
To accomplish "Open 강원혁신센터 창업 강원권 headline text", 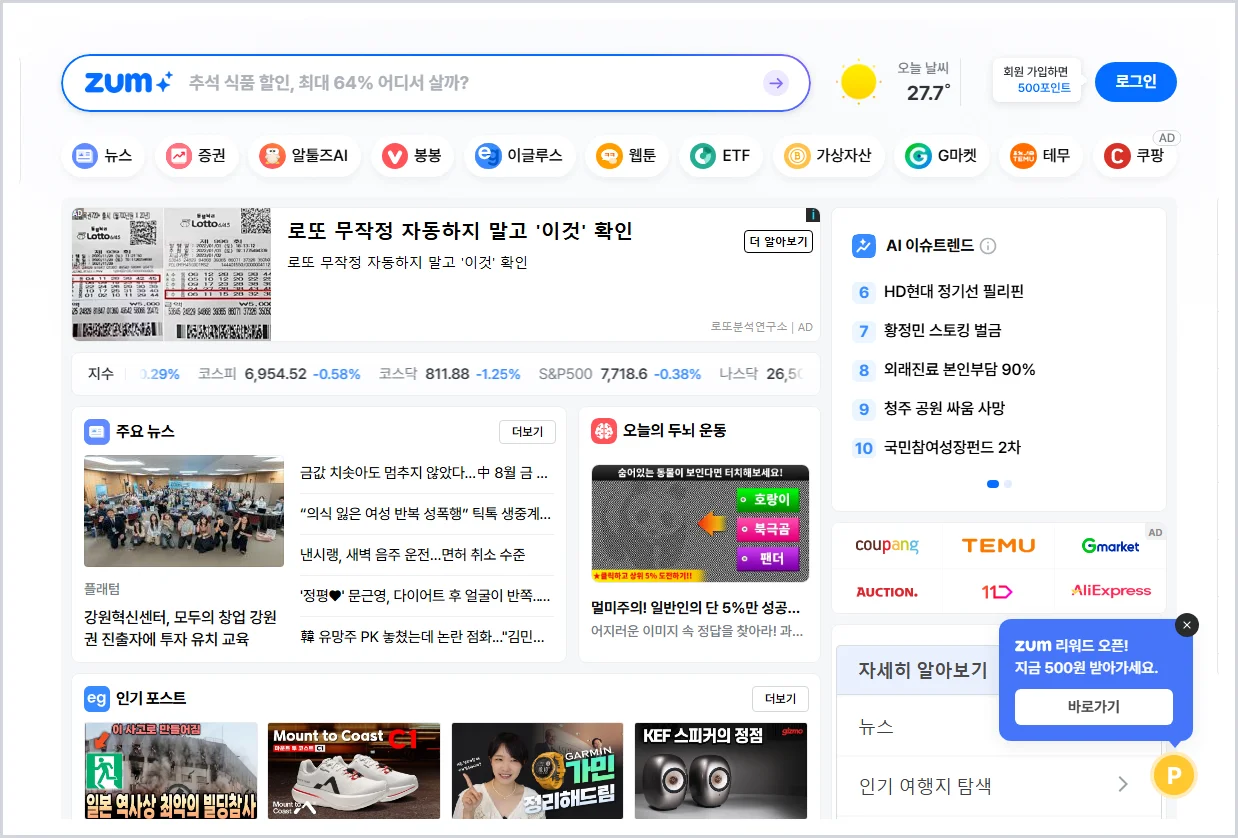I will [x=181, y=627].
